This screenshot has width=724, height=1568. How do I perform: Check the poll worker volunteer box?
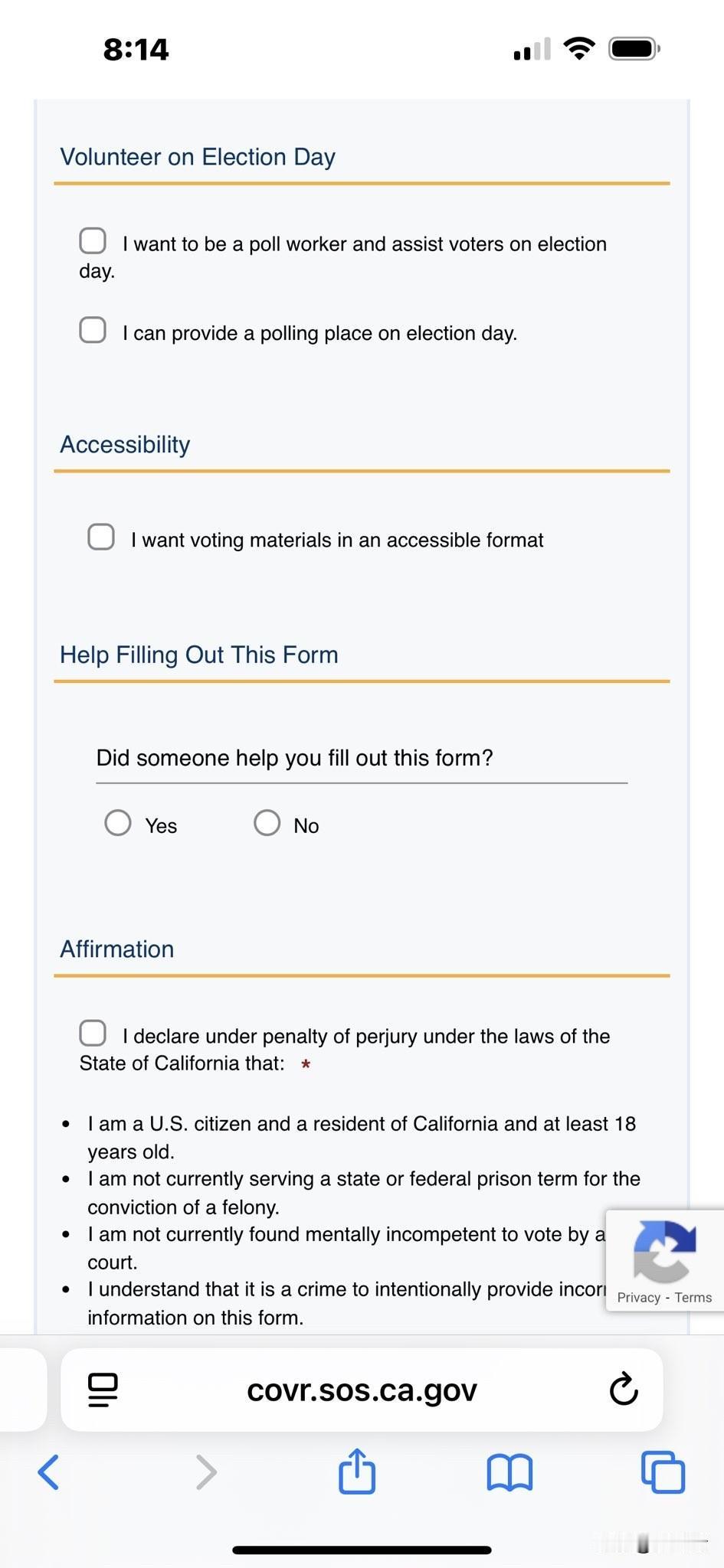[x=93, y=240]
